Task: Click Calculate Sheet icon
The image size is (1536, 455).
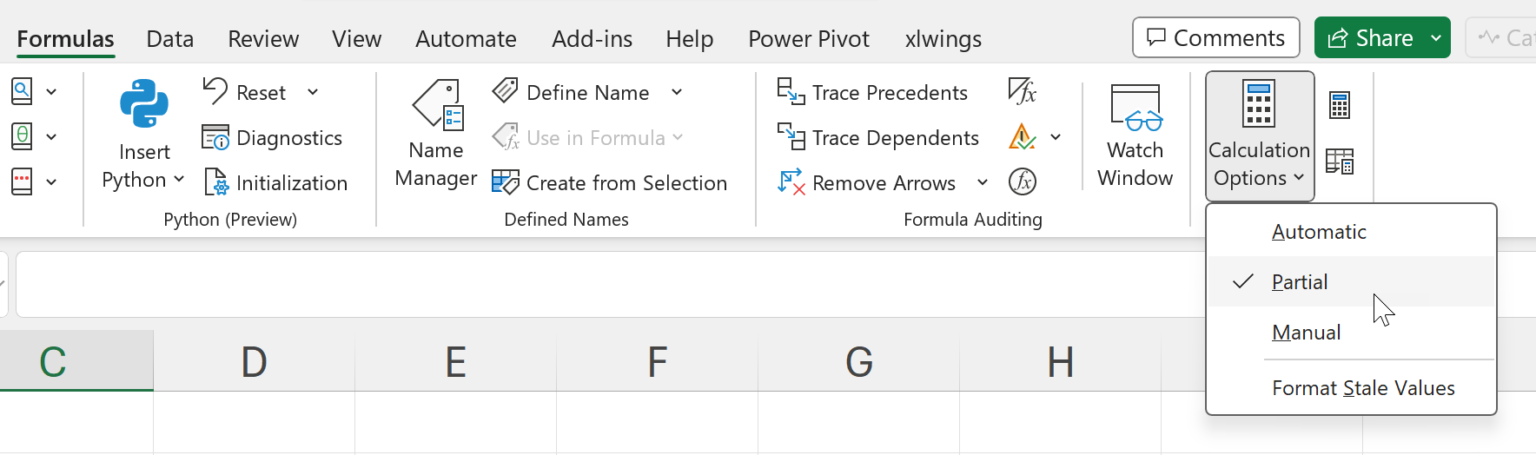Action: tap(1340, 161)
